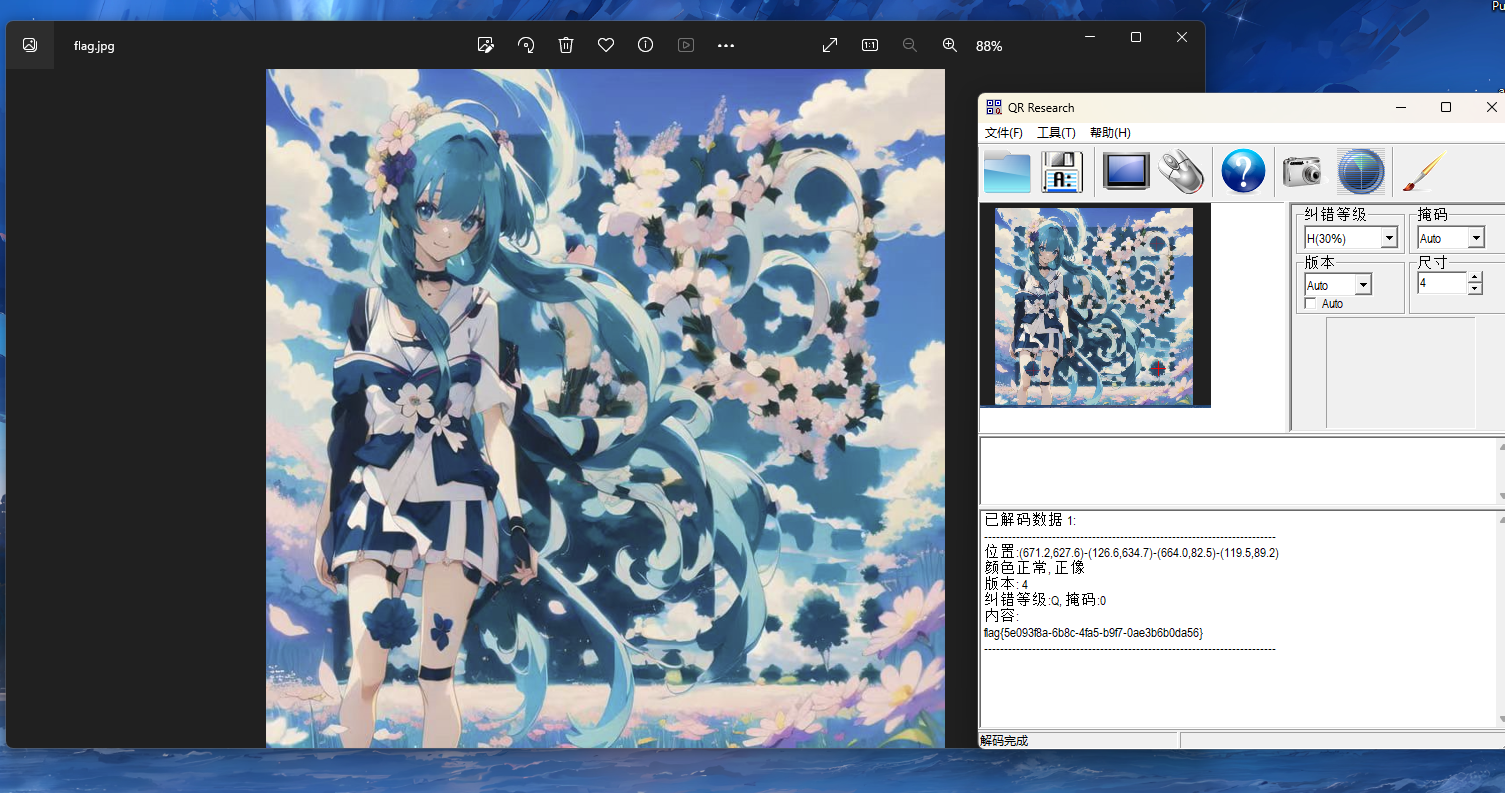1505x793 pixels.
Task: Delete flag.jpg using the trash icon
Action: tap(566, 45)
